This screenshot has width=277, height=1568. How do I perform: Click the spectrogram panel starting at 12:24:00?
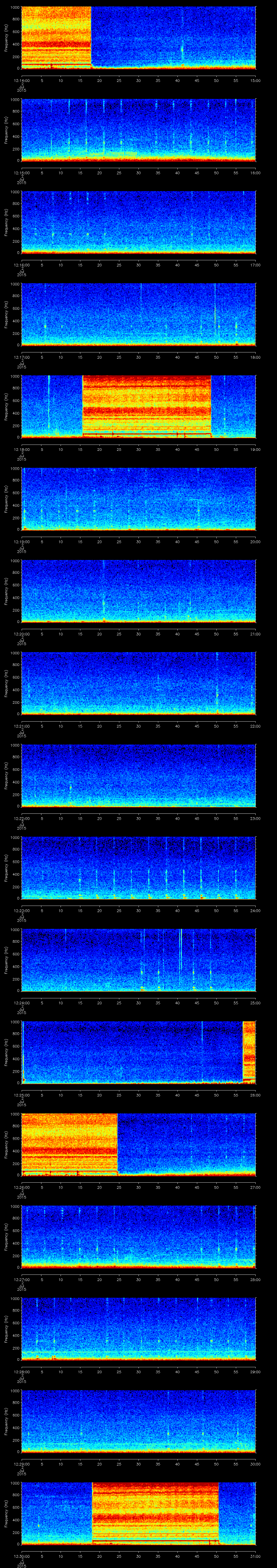(x=139, y=960)
